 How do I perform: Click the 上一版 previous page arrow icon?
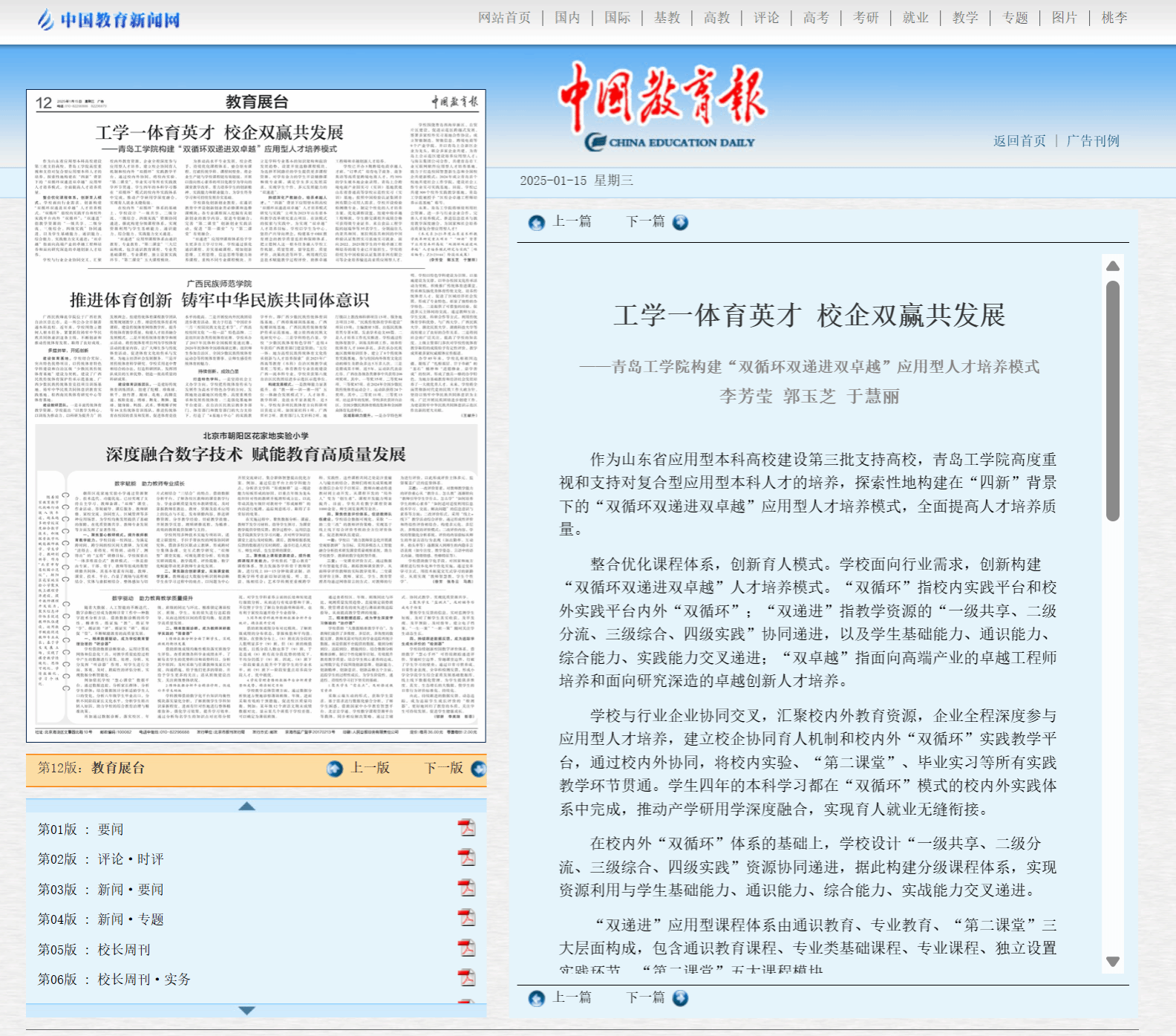(x=335, y=769)
